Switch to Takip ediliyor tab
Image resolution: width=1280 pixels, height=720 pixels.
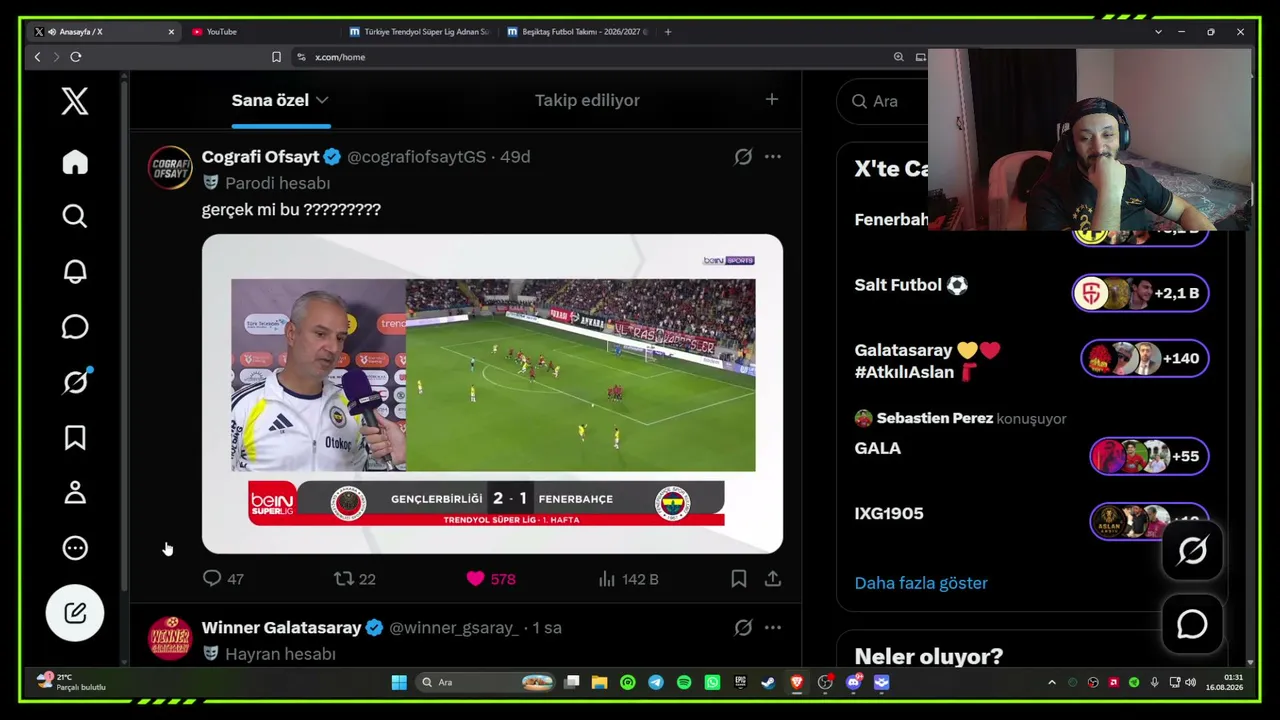[x=587, y=100]
